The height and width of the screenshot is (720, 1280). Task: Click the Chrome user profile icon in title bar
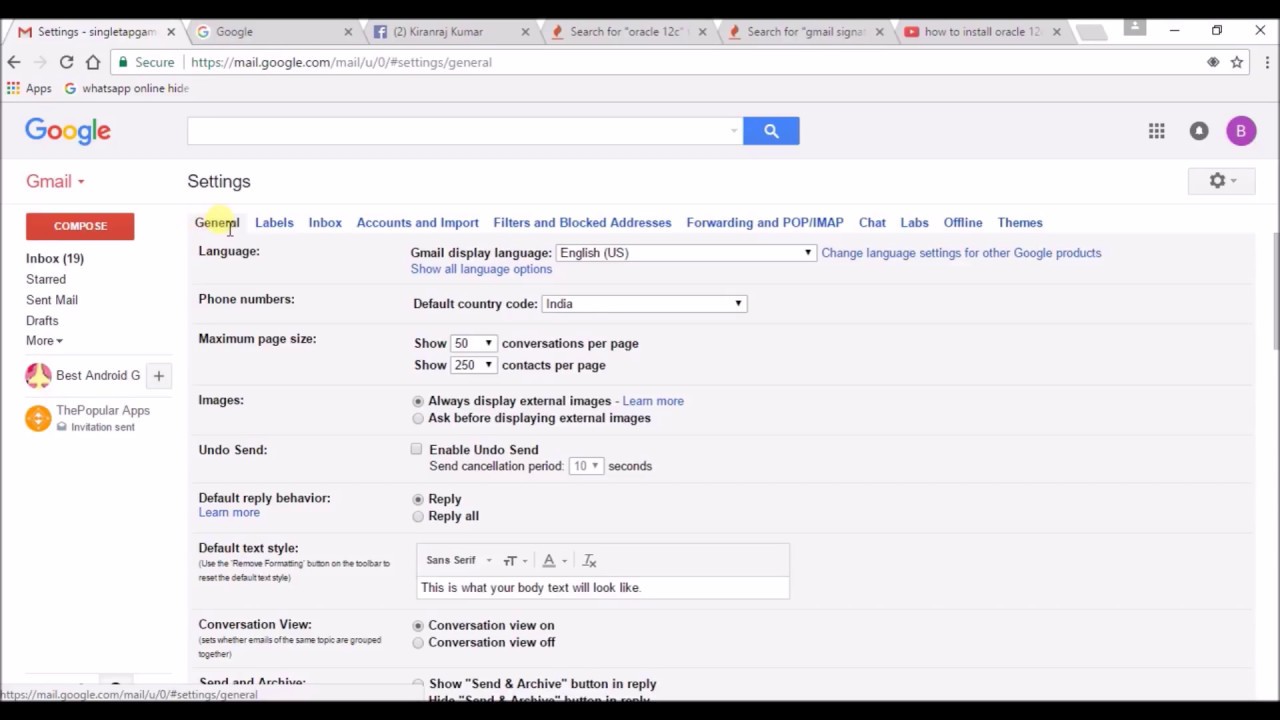1134,28
